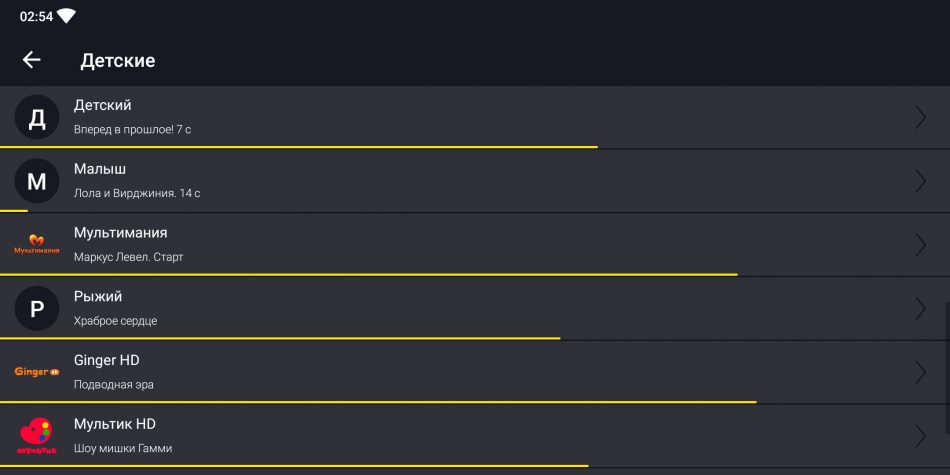950x475 pixels.
Task: Select the Ginger HD channel name
Action: pyautogui.click(x=107, y=360)
